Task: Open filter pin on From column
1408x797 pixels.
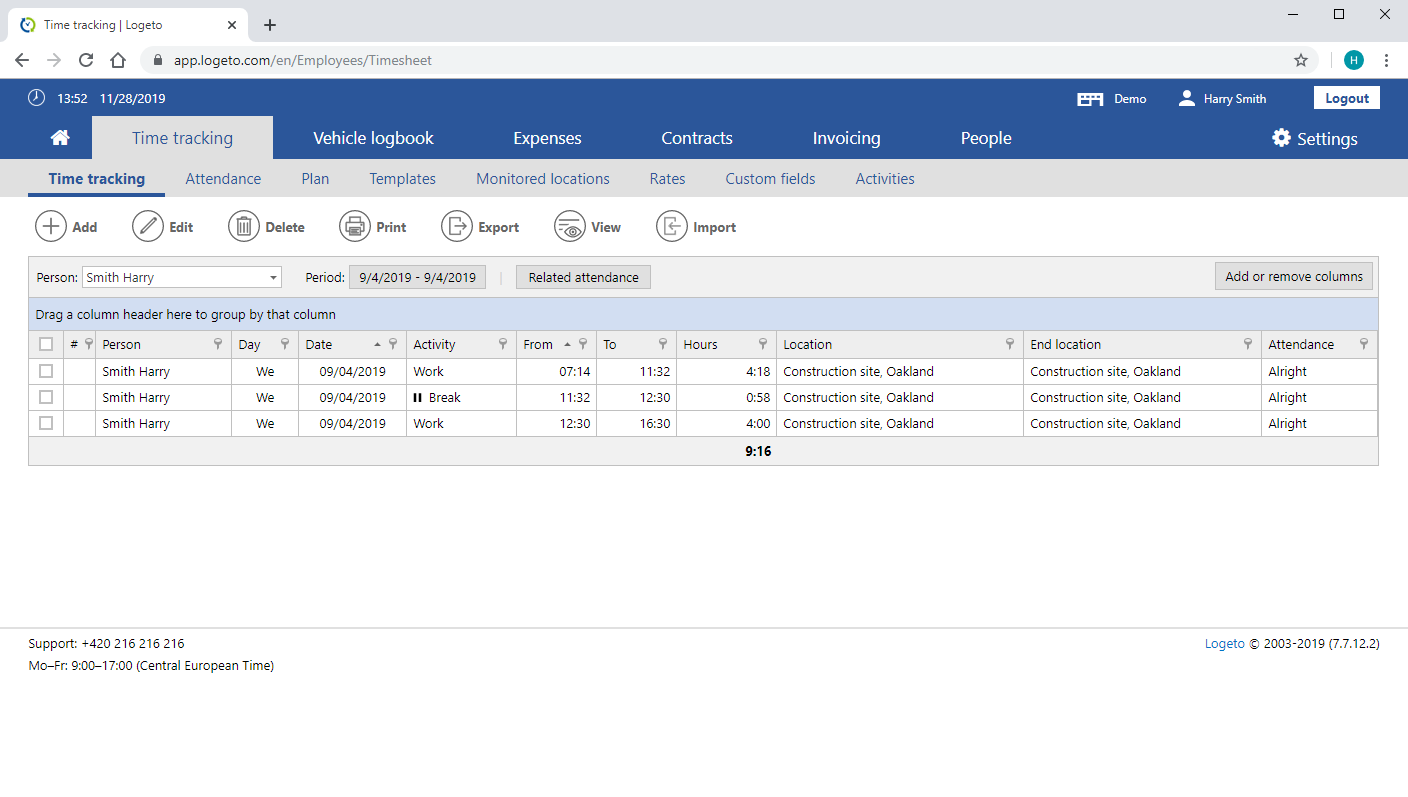Action: pyautogui.click(x=583, y=344)
